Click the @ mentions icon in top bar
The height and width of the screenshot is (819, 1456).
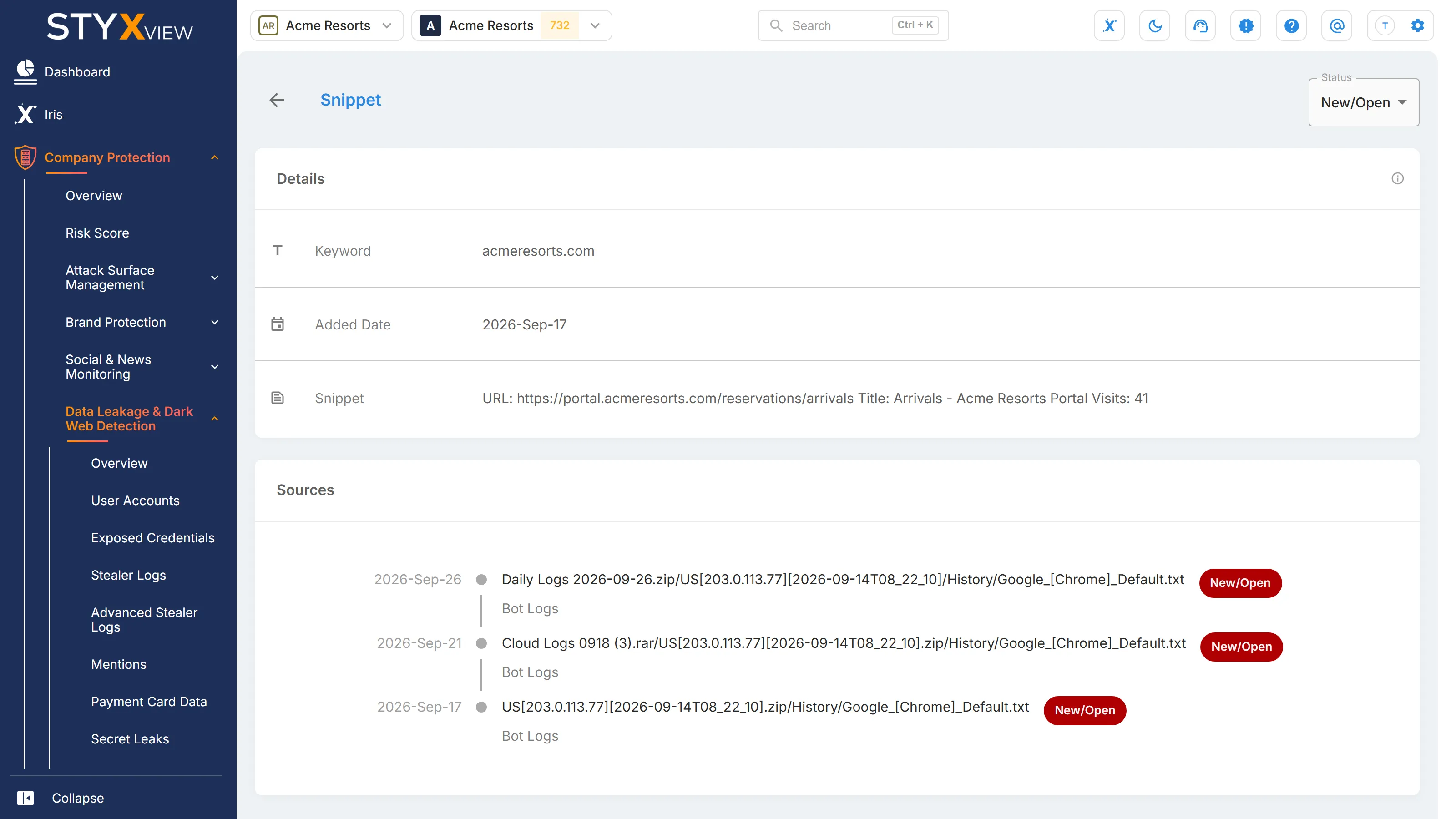coord(1337,25)
